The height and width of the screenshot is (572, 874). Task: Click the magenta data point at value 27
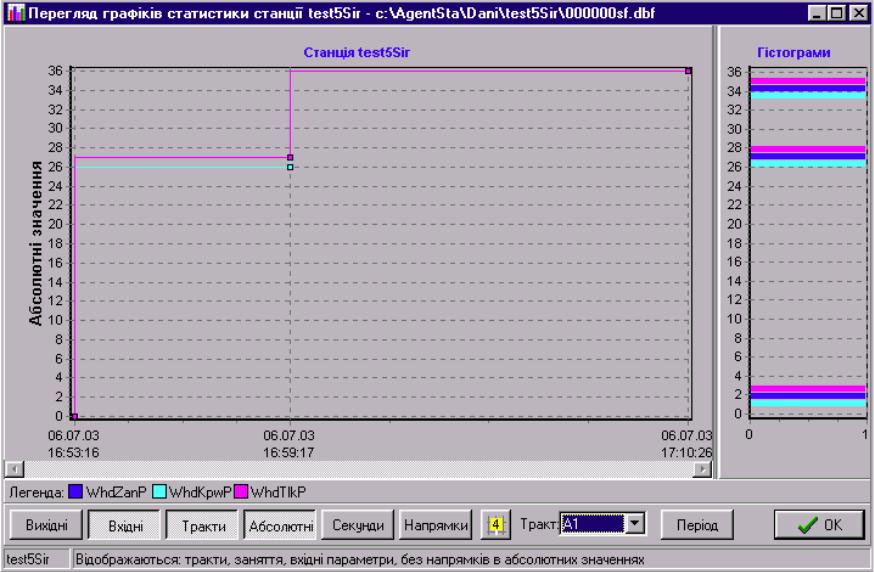(x=290, y=158)
